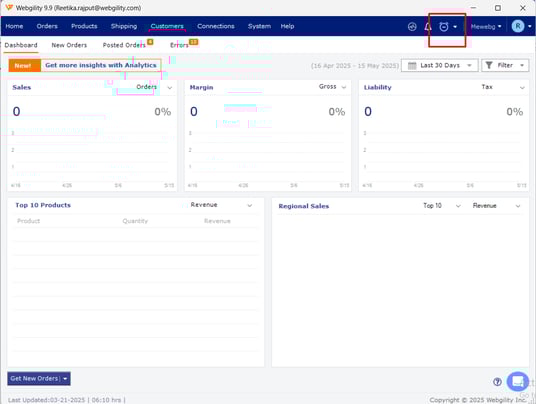
Task: Open Get more insights with Analytics link
Action: 101,65
